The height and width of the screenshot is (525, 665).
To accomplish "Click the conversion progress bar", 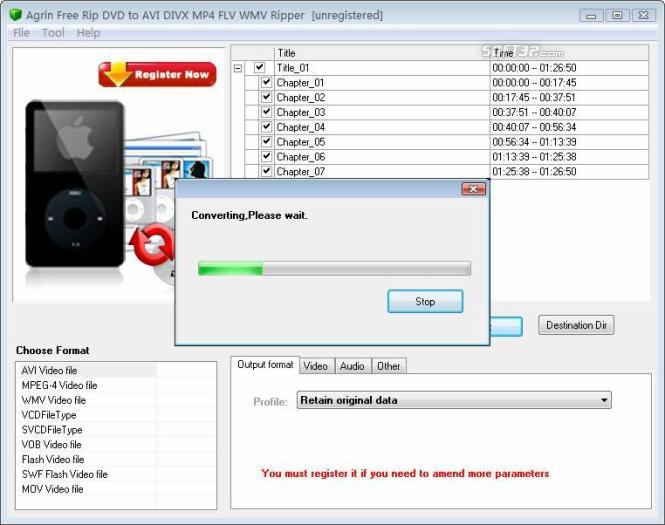I will click(334, 268).
